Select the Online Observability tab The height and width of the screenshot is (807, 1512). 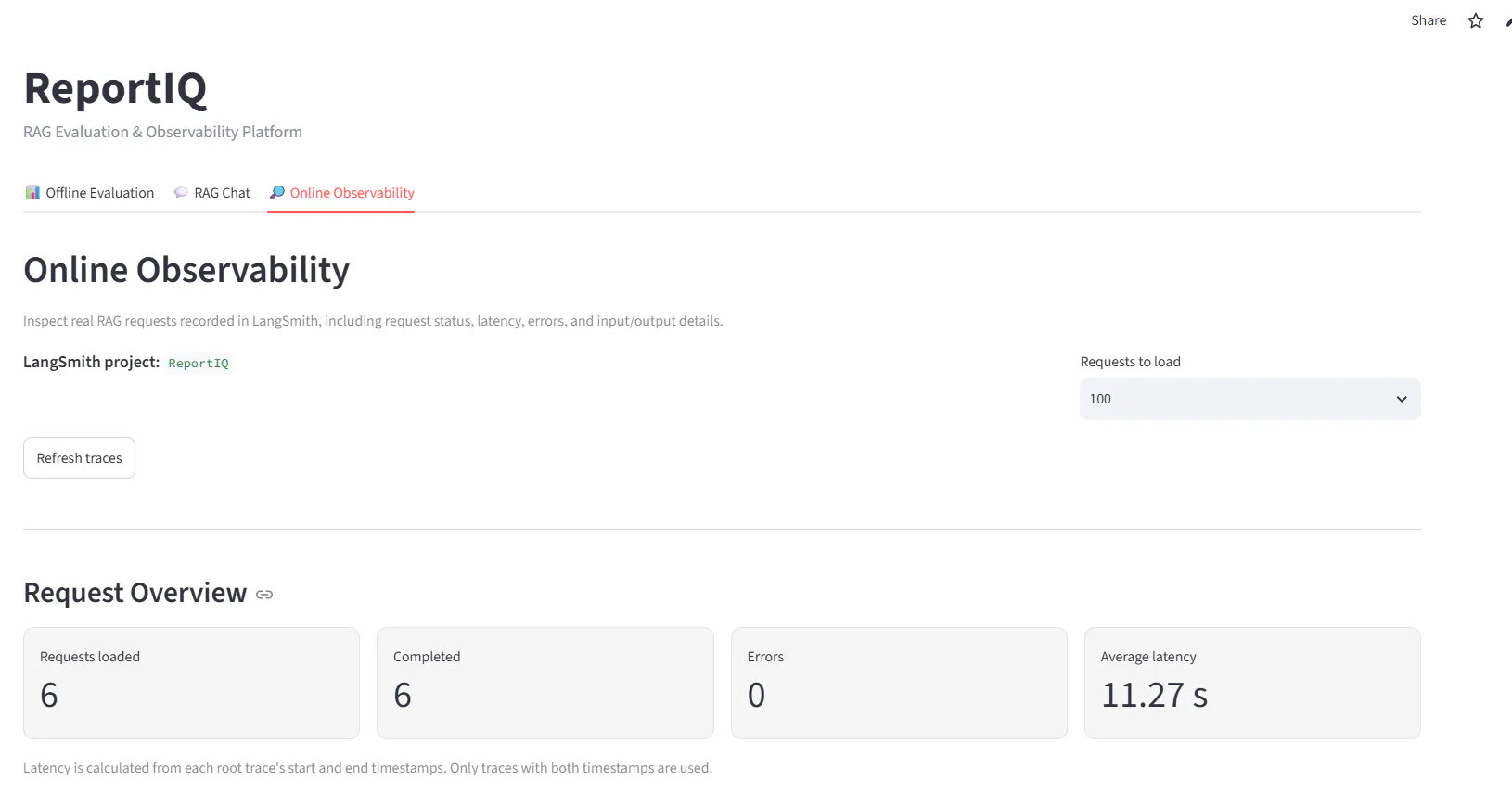341,193
